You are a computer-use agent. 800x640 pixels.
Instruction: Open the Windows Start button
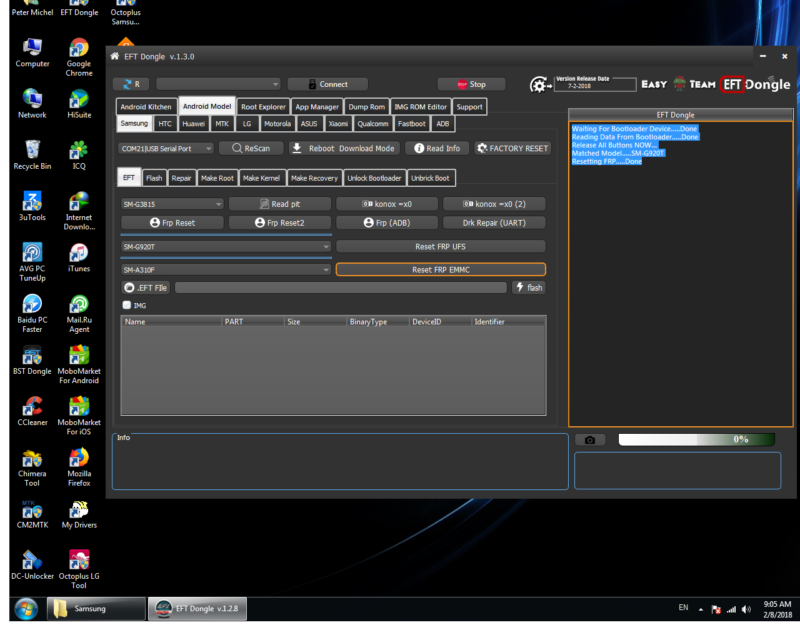(26, 609)
